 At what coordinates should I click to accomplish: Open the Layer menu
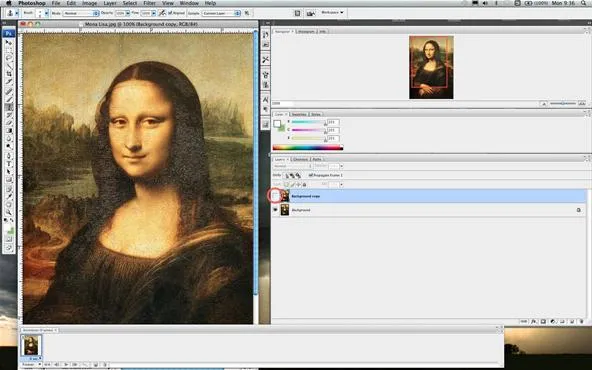pyautogui.click(x=110, y=3)
